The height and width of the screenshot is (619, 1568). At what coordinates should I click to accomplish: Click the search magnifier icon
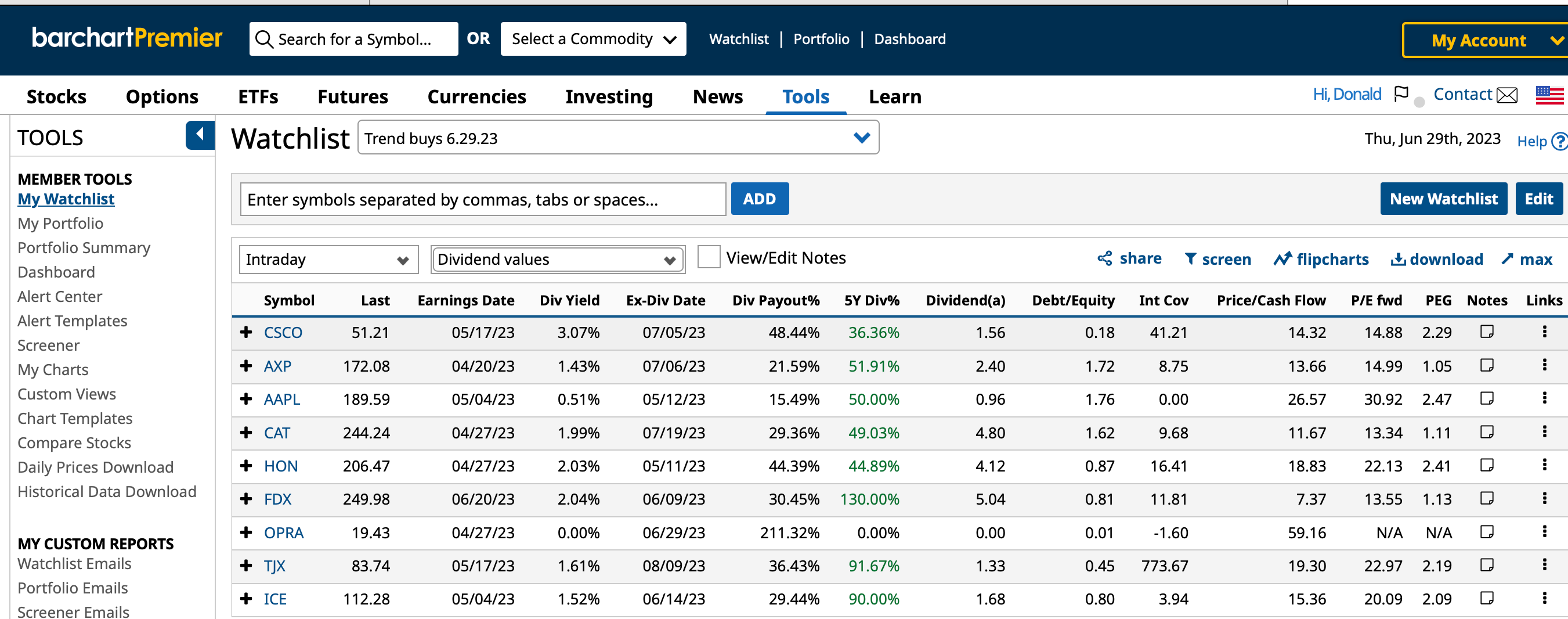coord(263,39)
